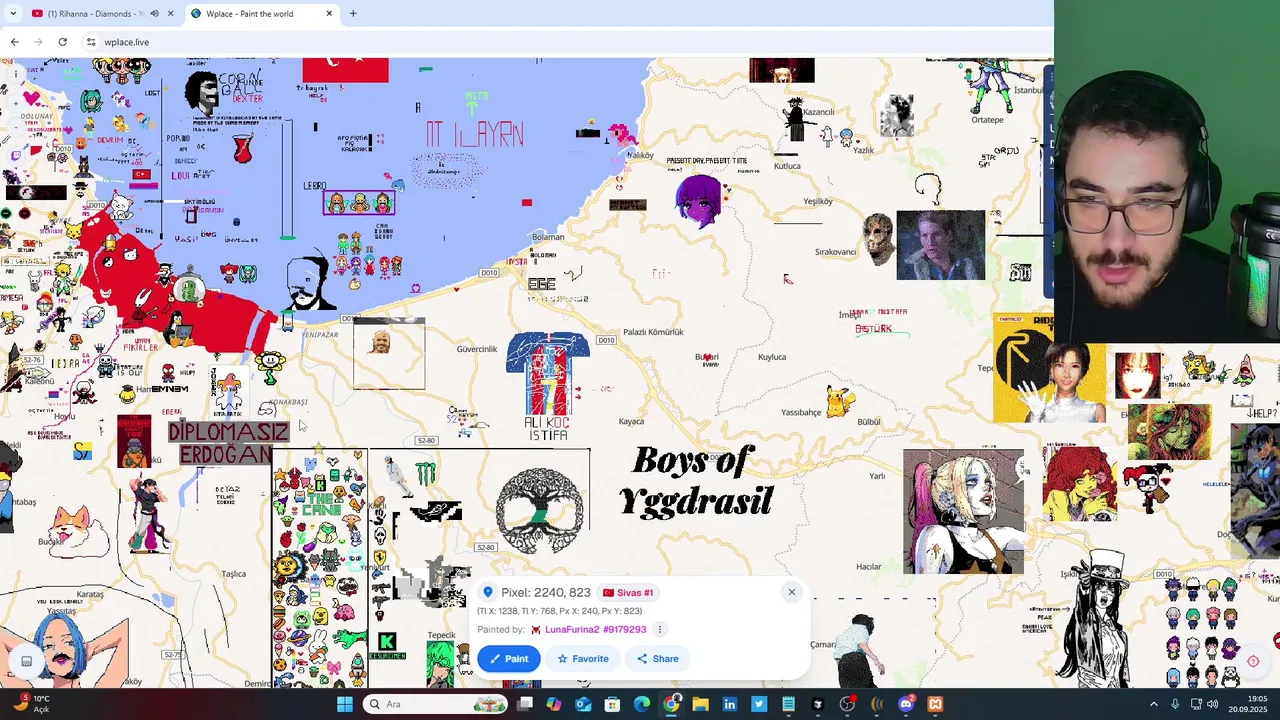1280x720 pixels.
Task: Go back with the browser back arrow
Action: (x=14, y=42)
